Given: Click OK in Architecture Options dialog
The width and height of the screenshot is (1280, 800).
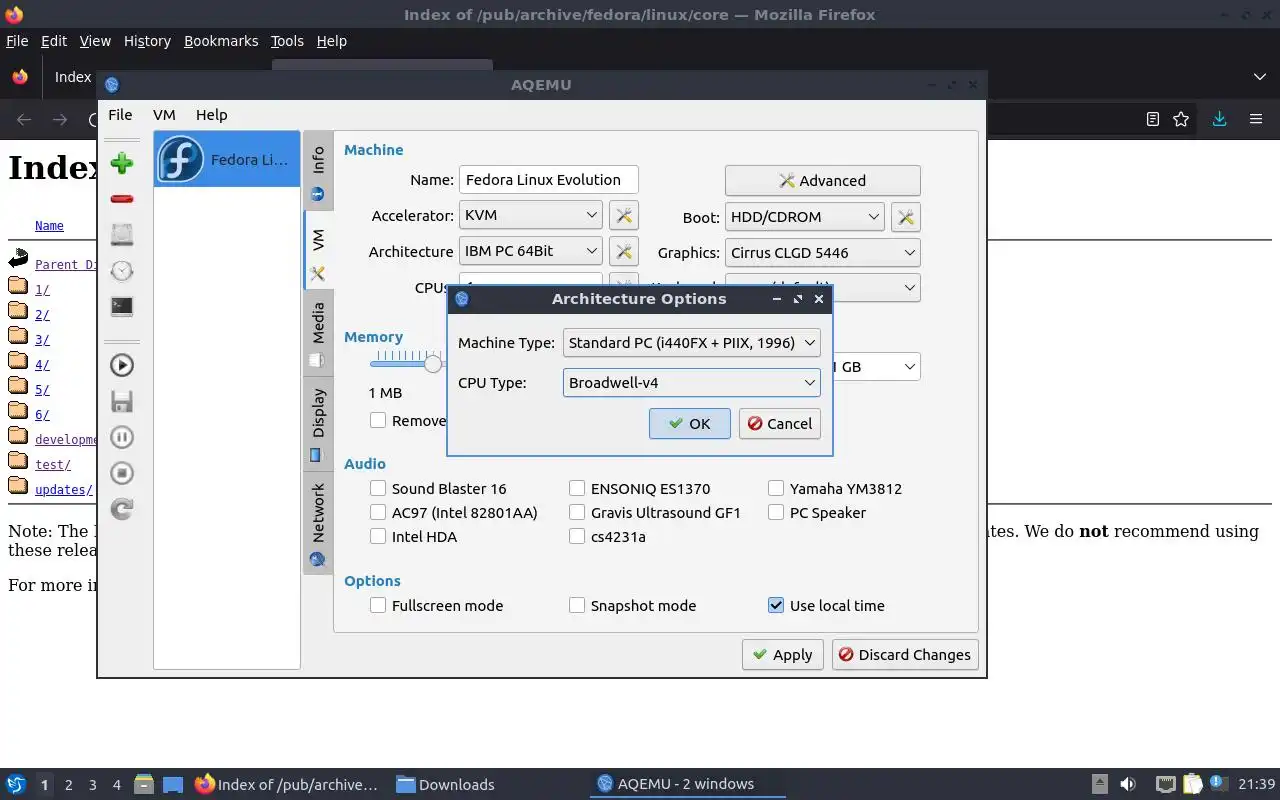Looking at the screenshot, I should click(x=689, y=423).
